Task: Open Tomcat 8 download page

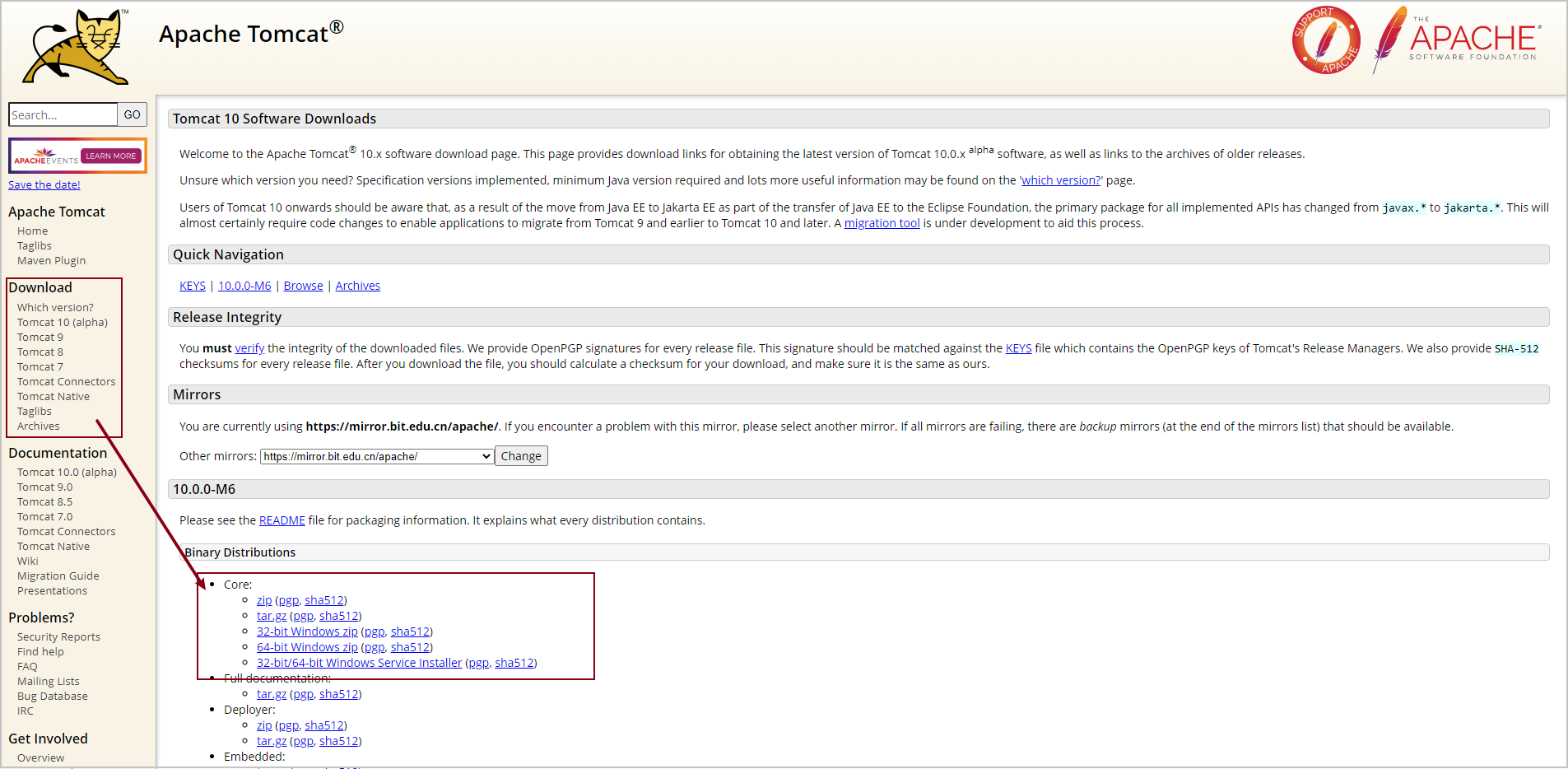Action: click(40, 352)
